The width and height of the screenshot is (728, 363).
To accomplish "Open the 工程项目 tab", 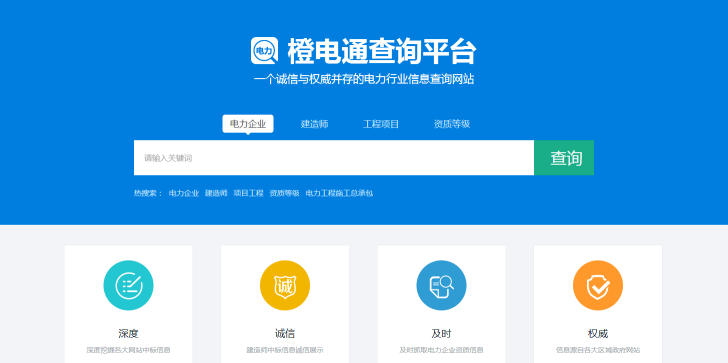I will pos(381,124).
